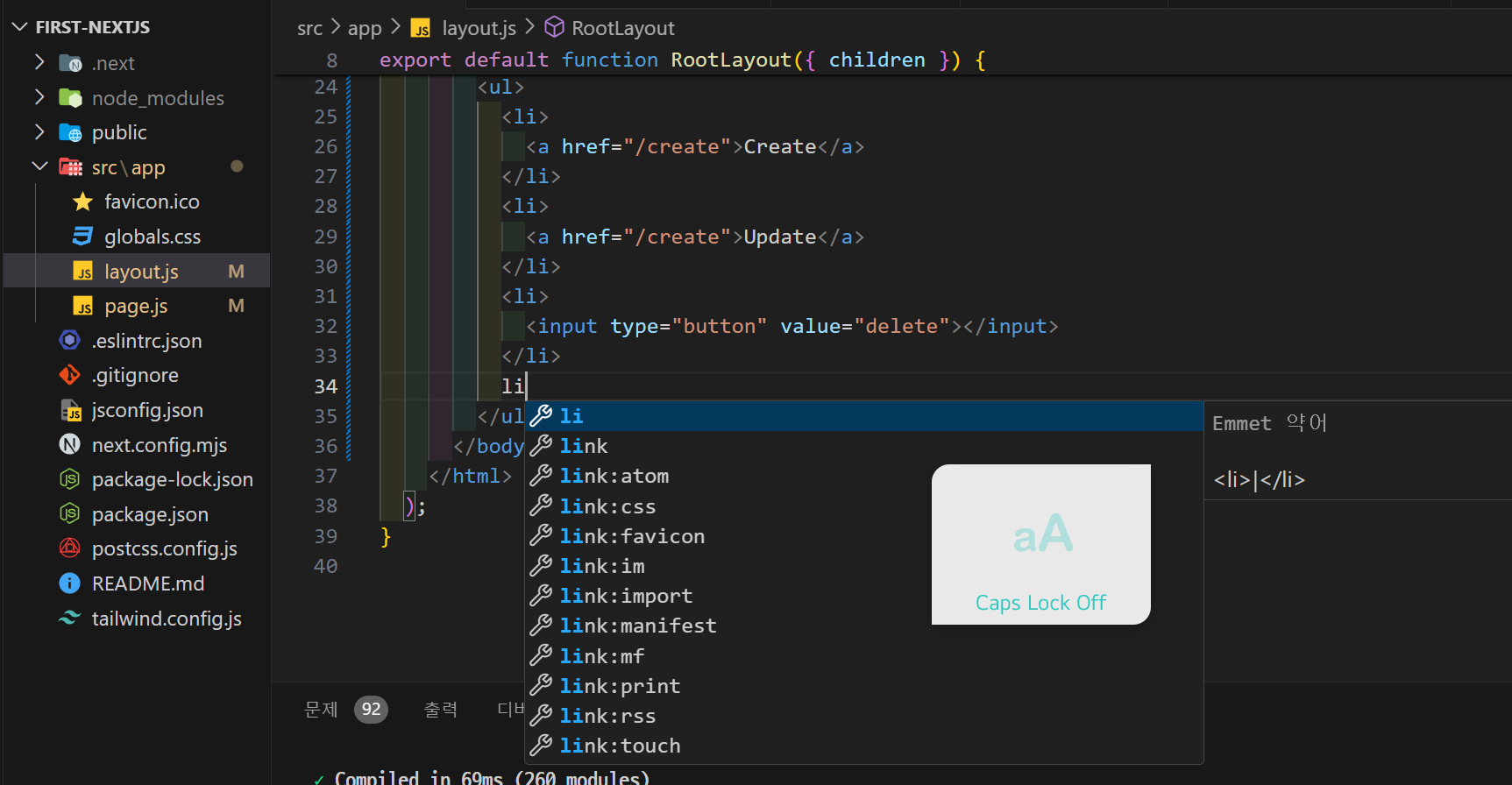Open globals.css file
Screen dimensions: 1512x785
coord(153,237)
